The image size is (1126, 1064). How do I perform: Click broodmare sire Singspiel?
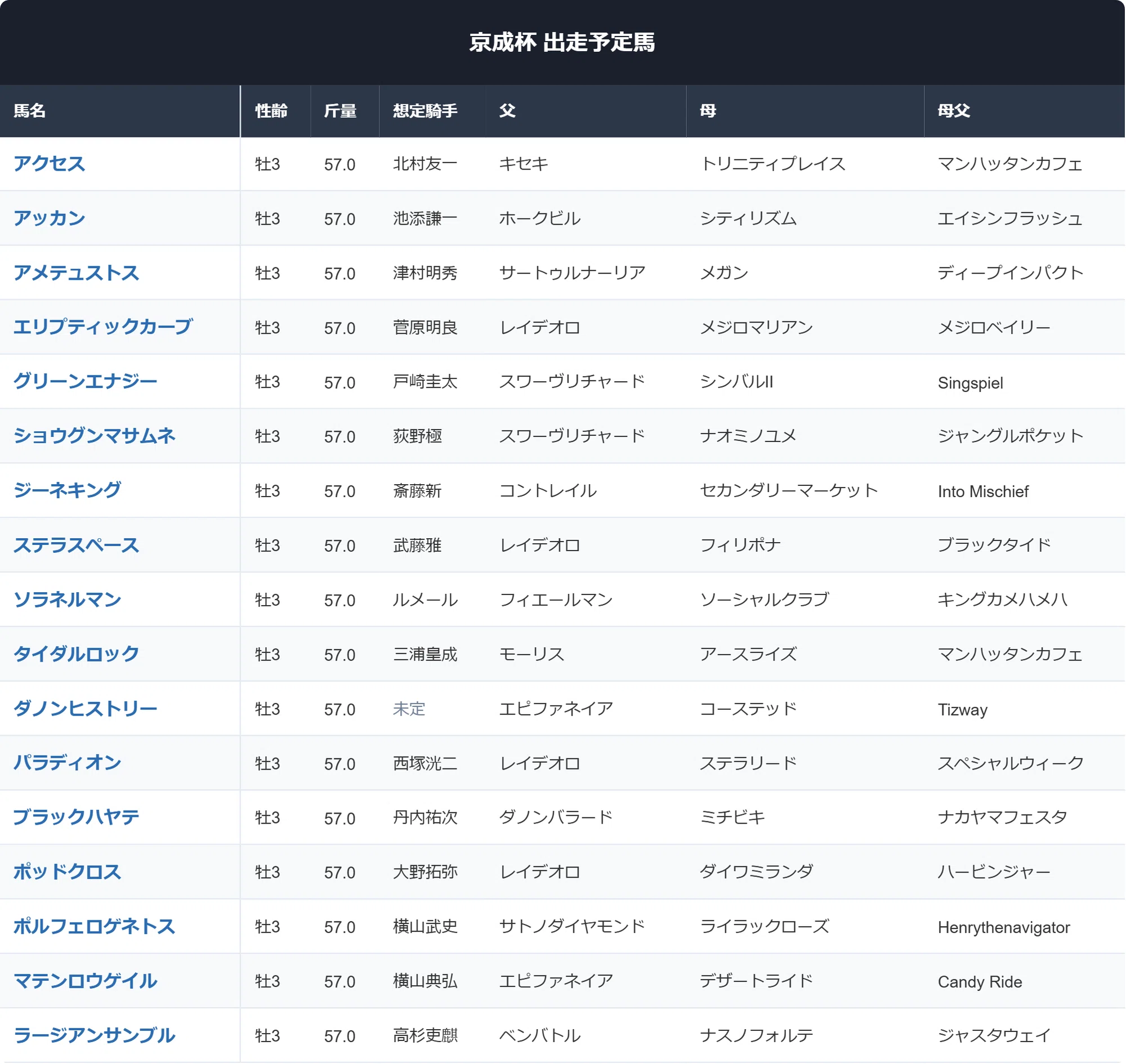971,383
